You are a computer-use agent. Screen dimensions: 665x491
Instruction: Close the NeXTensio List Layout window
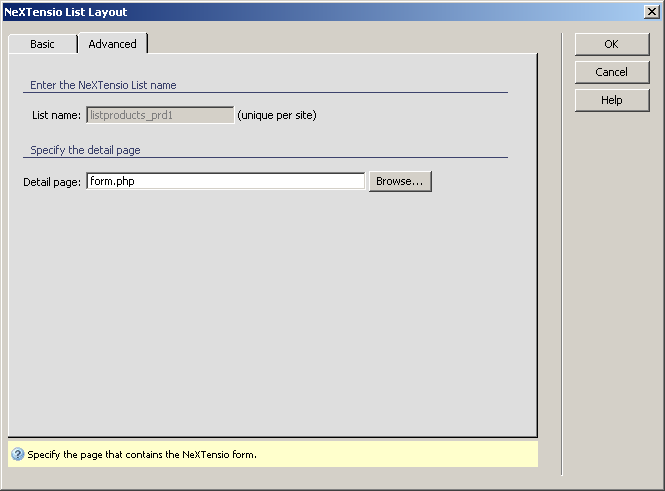(651, 12)
